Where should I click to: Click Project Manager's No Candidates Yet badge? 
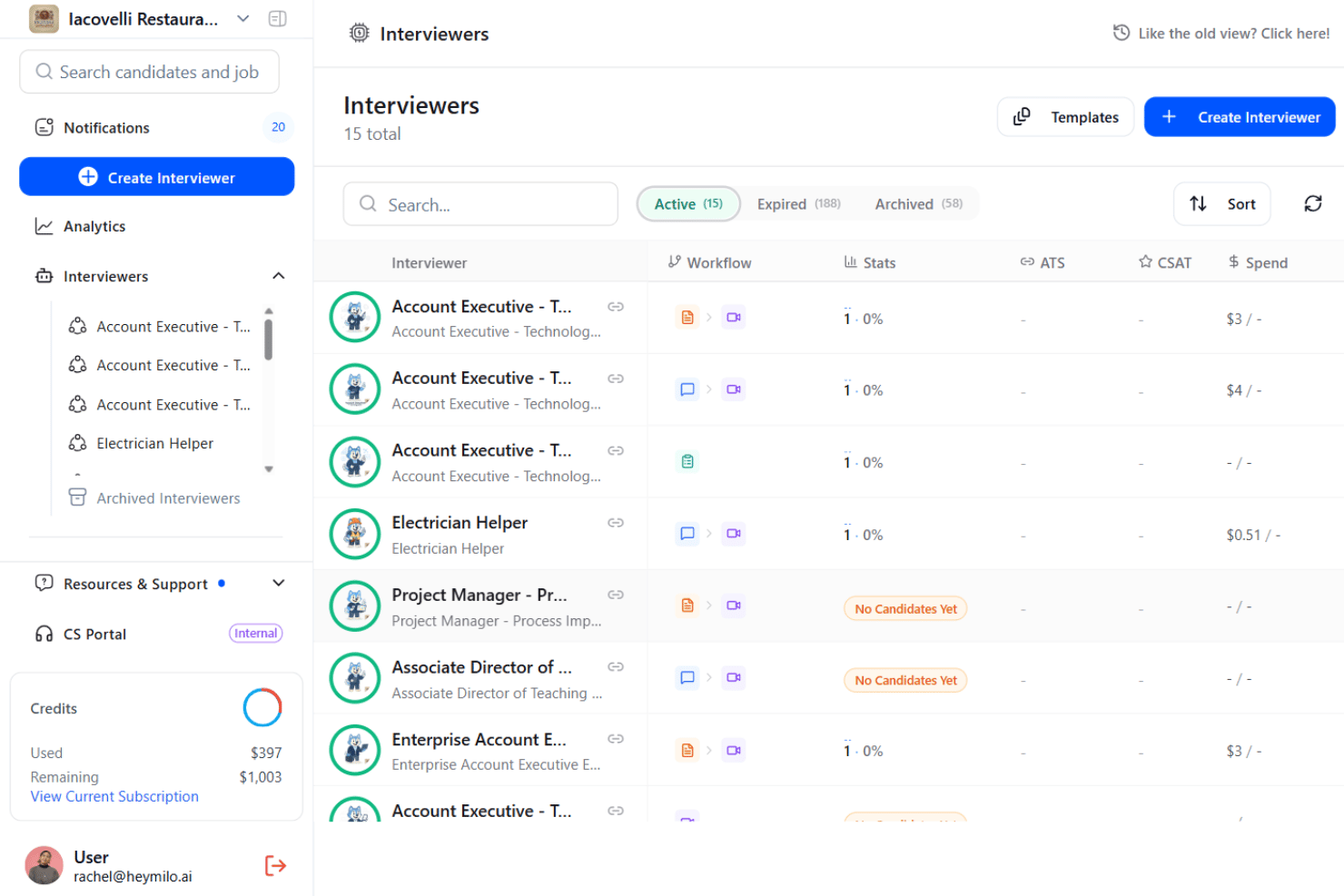tap(905, 608)
